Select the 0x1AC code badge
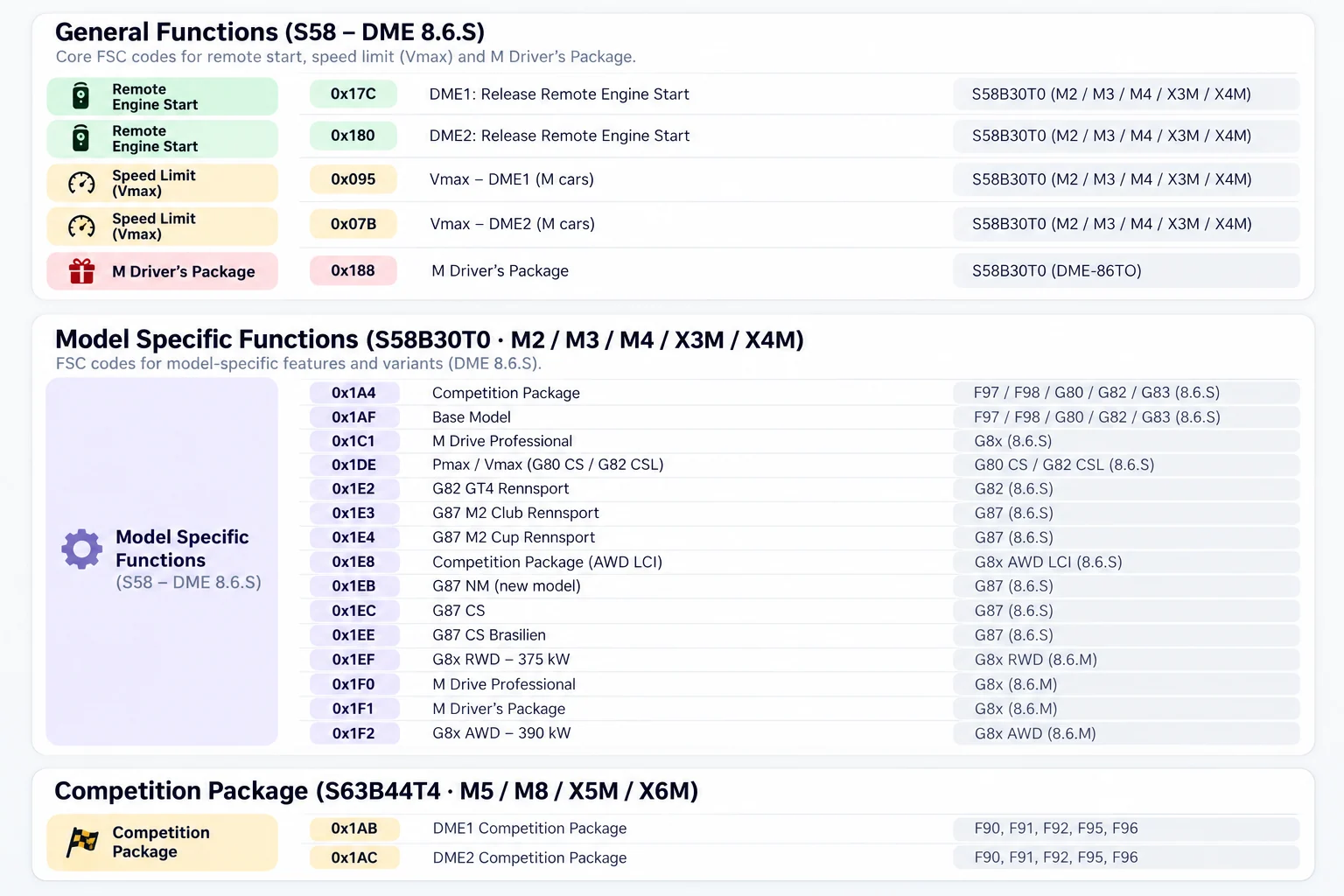 tap(354, 857)
